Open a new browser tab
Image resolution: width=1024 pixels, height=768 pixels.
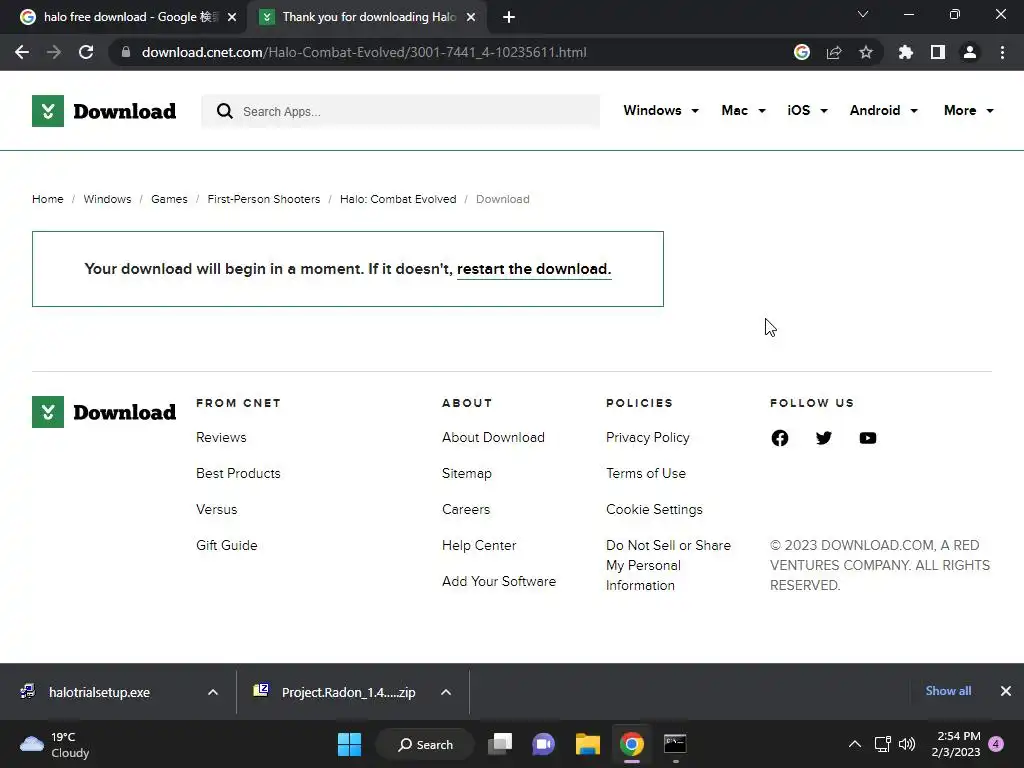509,17
